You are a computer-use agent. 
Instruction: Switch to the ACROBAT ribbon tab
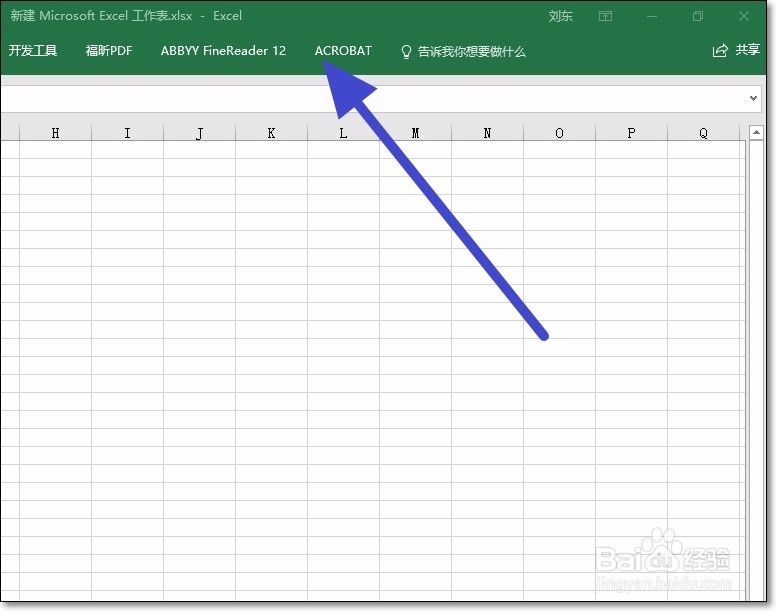343,50
